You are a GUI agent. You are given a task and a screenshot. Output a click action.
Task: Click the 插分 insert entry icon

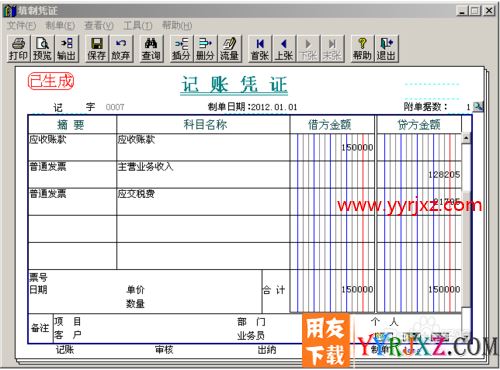click(x=181, y=49)
